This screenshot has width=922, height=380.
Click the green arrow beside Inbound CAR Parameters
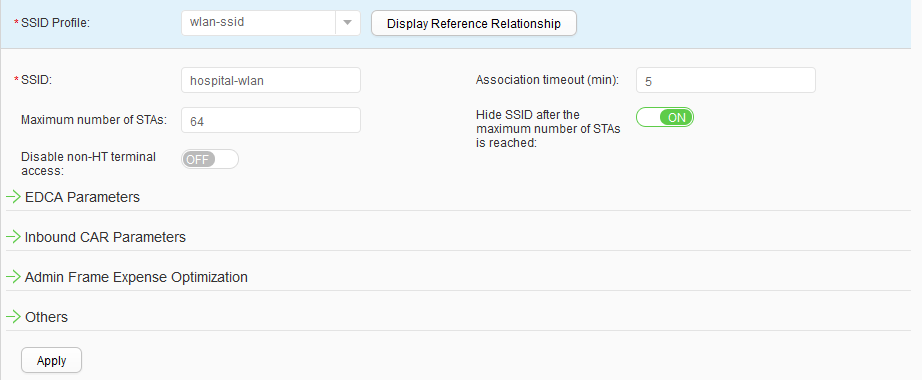pyautogui.click(x=14, y=237)
